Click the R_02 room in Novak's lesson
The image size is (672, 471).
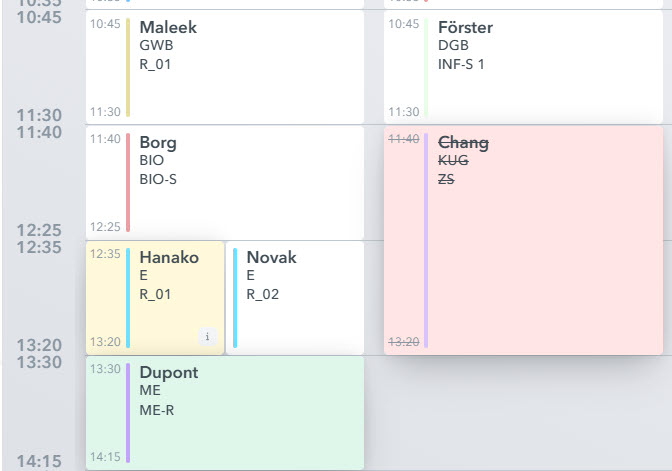(265, 294)
